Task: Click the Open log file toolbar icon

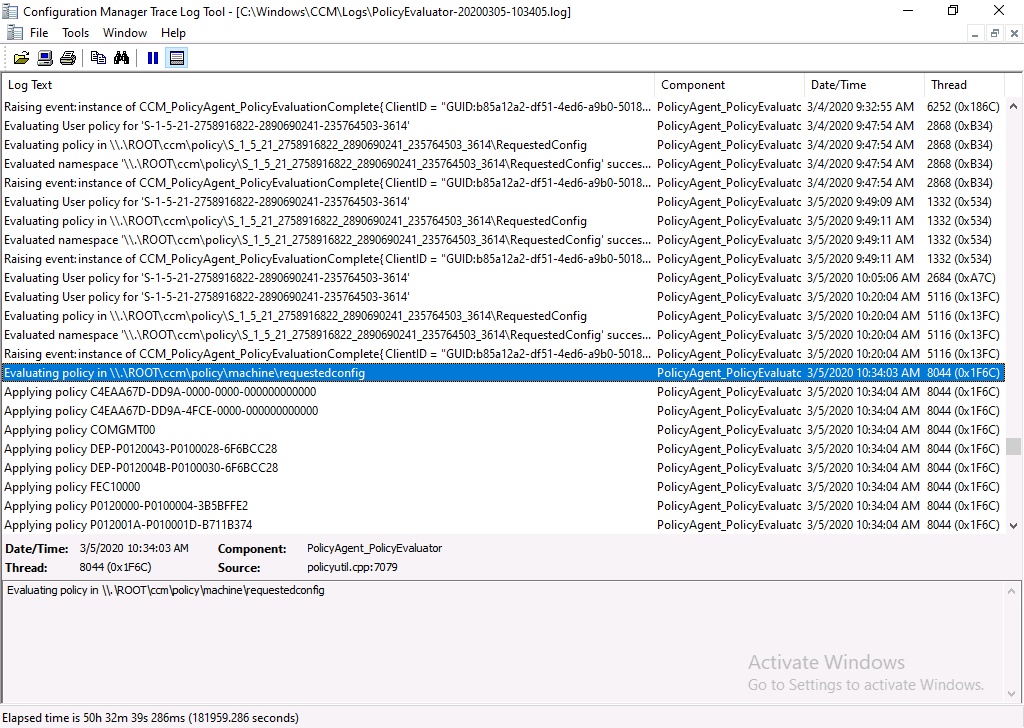Action: (22, 58)
